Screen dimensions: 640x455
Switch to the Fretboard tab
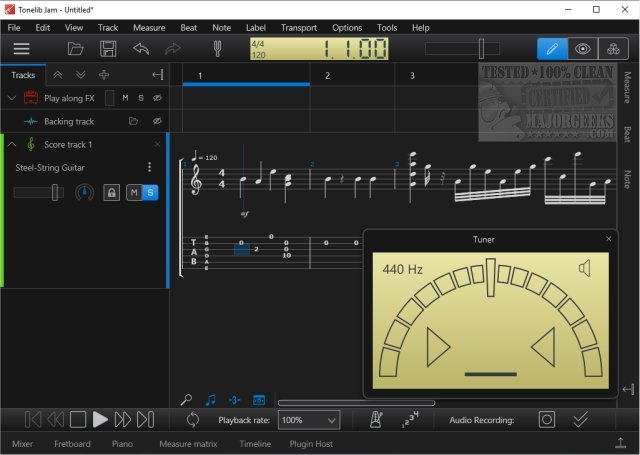point(72,443)
